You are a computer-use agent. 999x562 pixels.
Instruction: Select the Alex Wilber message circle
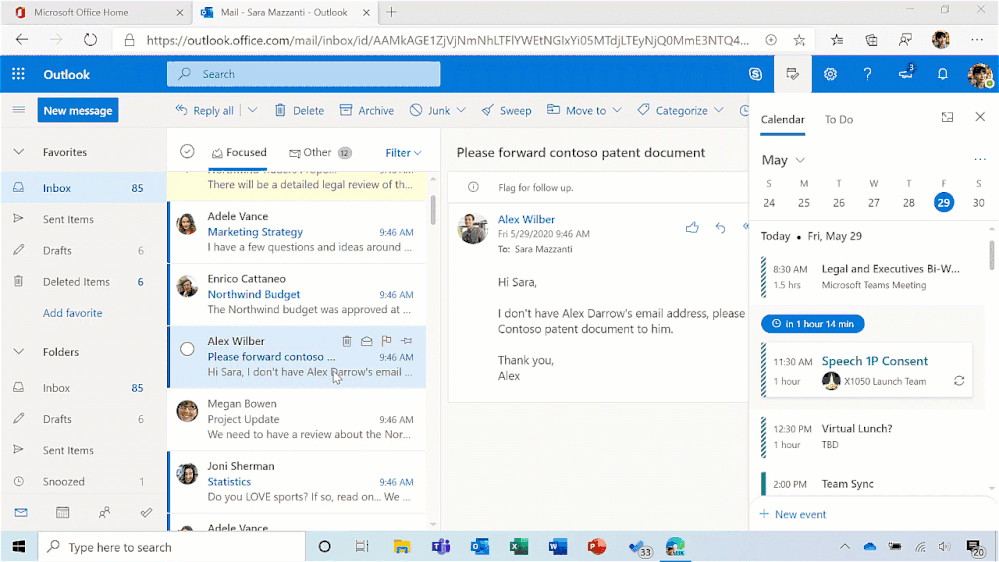click(187, 349)
